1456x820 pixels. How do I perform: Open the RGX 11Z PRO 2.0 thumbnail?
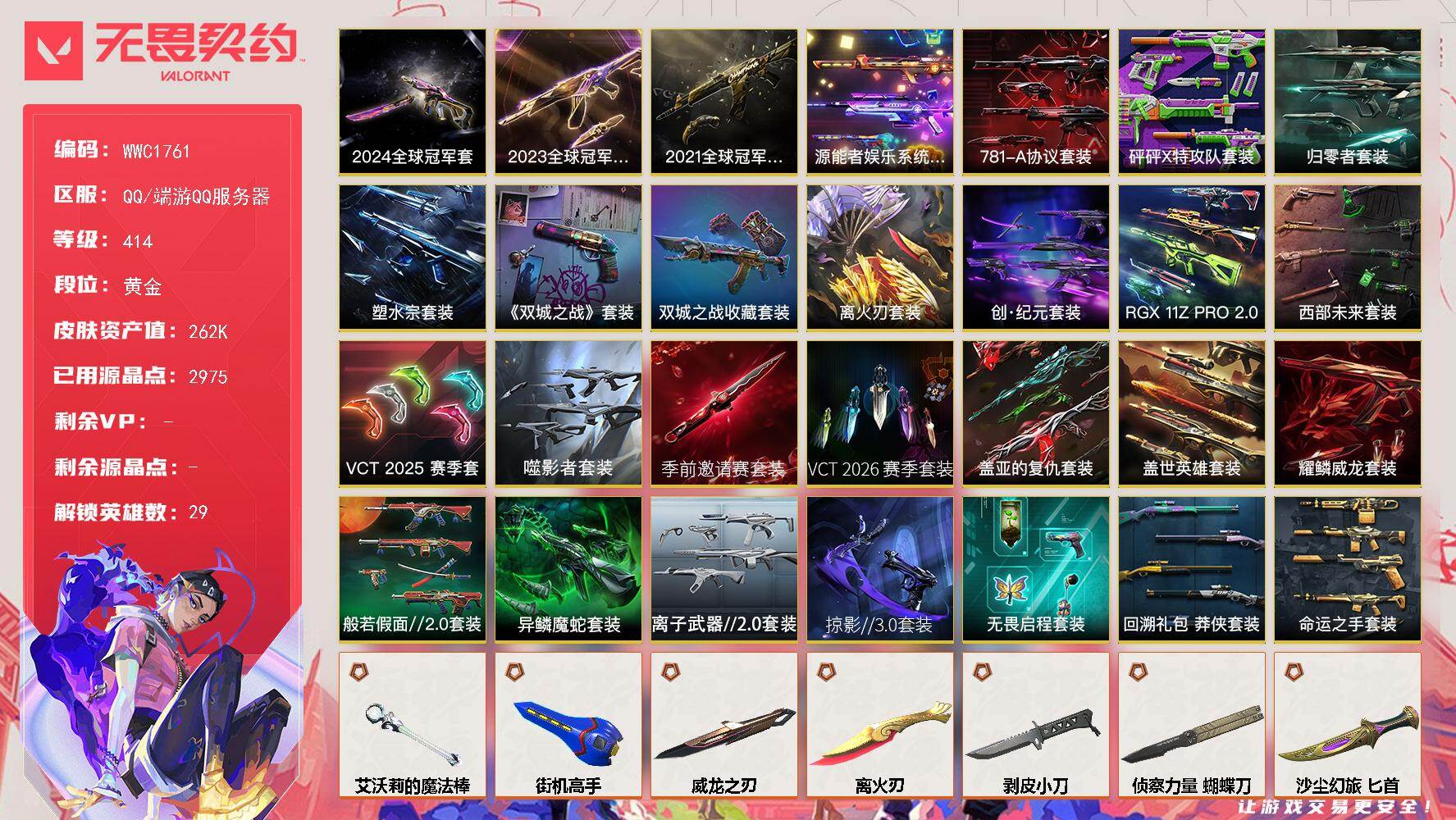point(1192,257)
